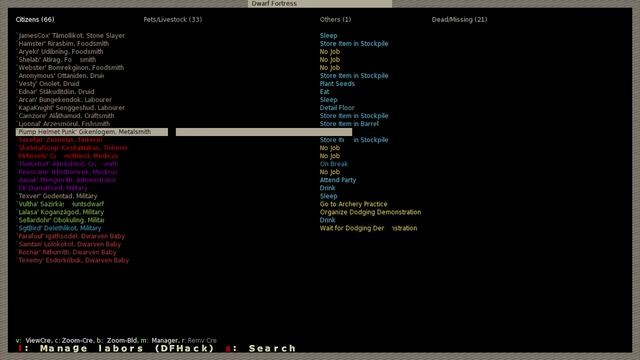Select 'Webster' Bomrekginon, Foodsmith row

tap(70, 68)
